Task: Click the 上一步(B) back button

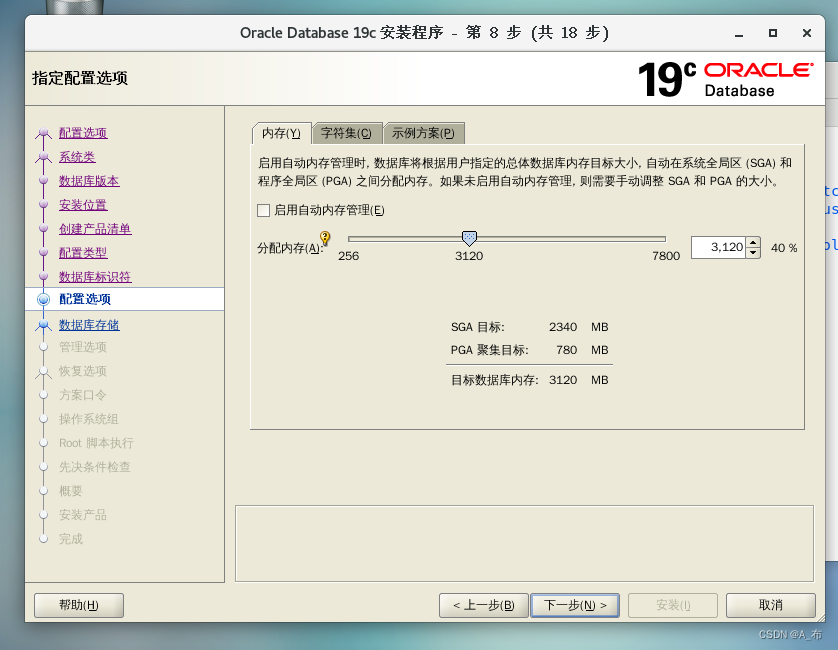Action: [484, 605]
